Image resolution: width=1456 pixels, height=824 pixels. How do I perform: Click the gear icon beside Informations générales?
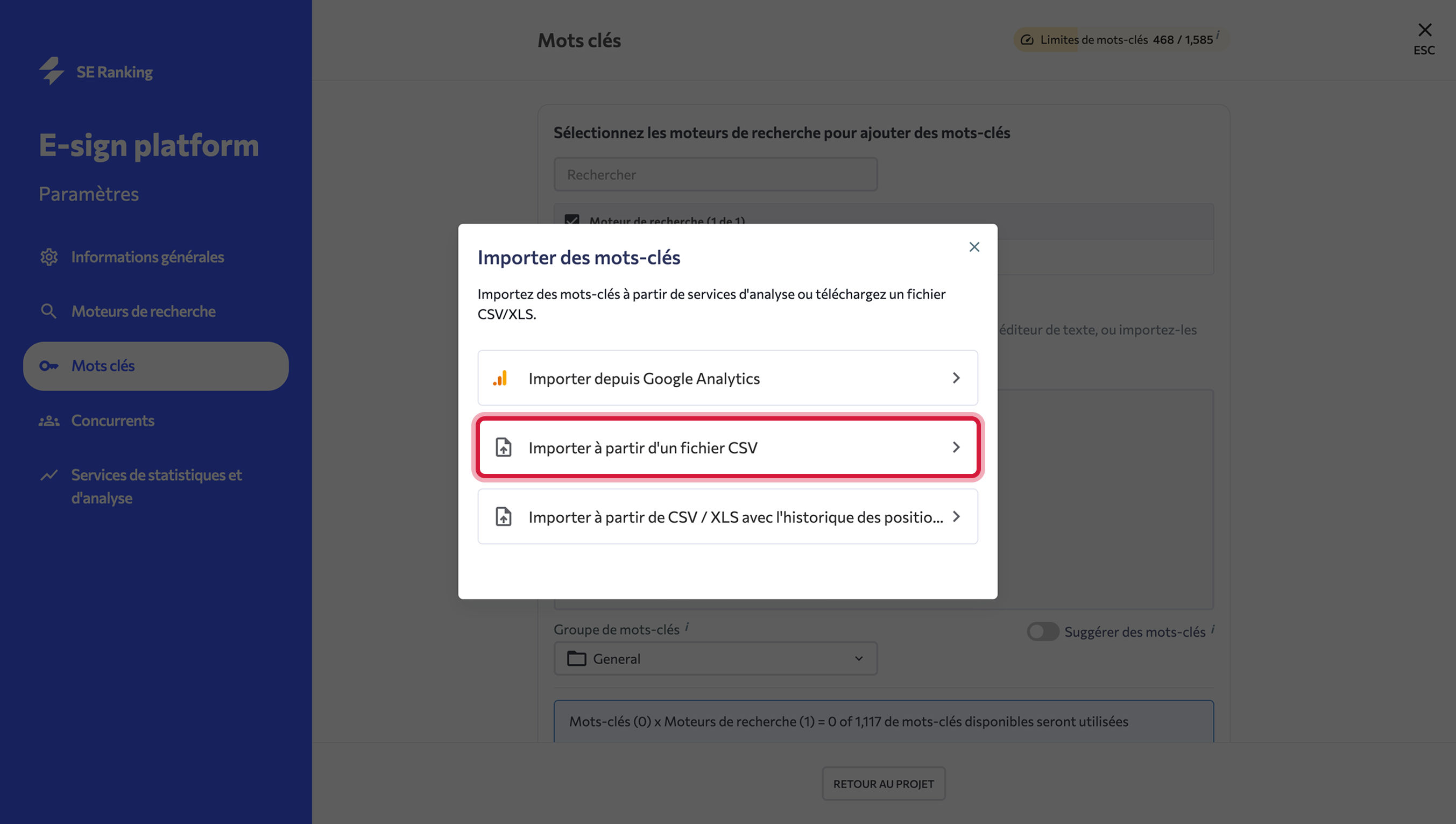[x=48, y=257]
